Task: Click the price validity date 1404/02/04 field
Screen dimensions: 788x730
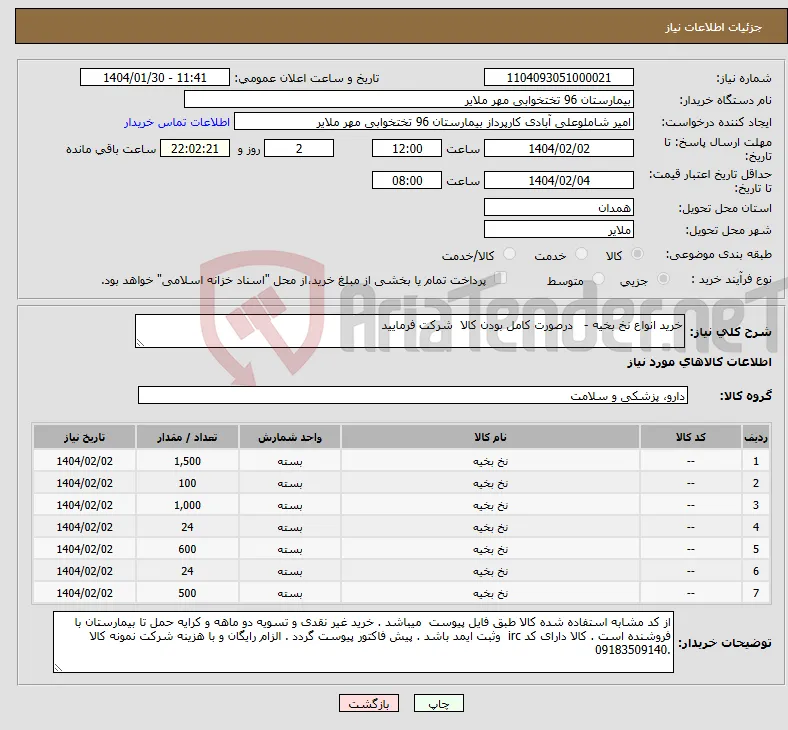Action: coord(558,180)
